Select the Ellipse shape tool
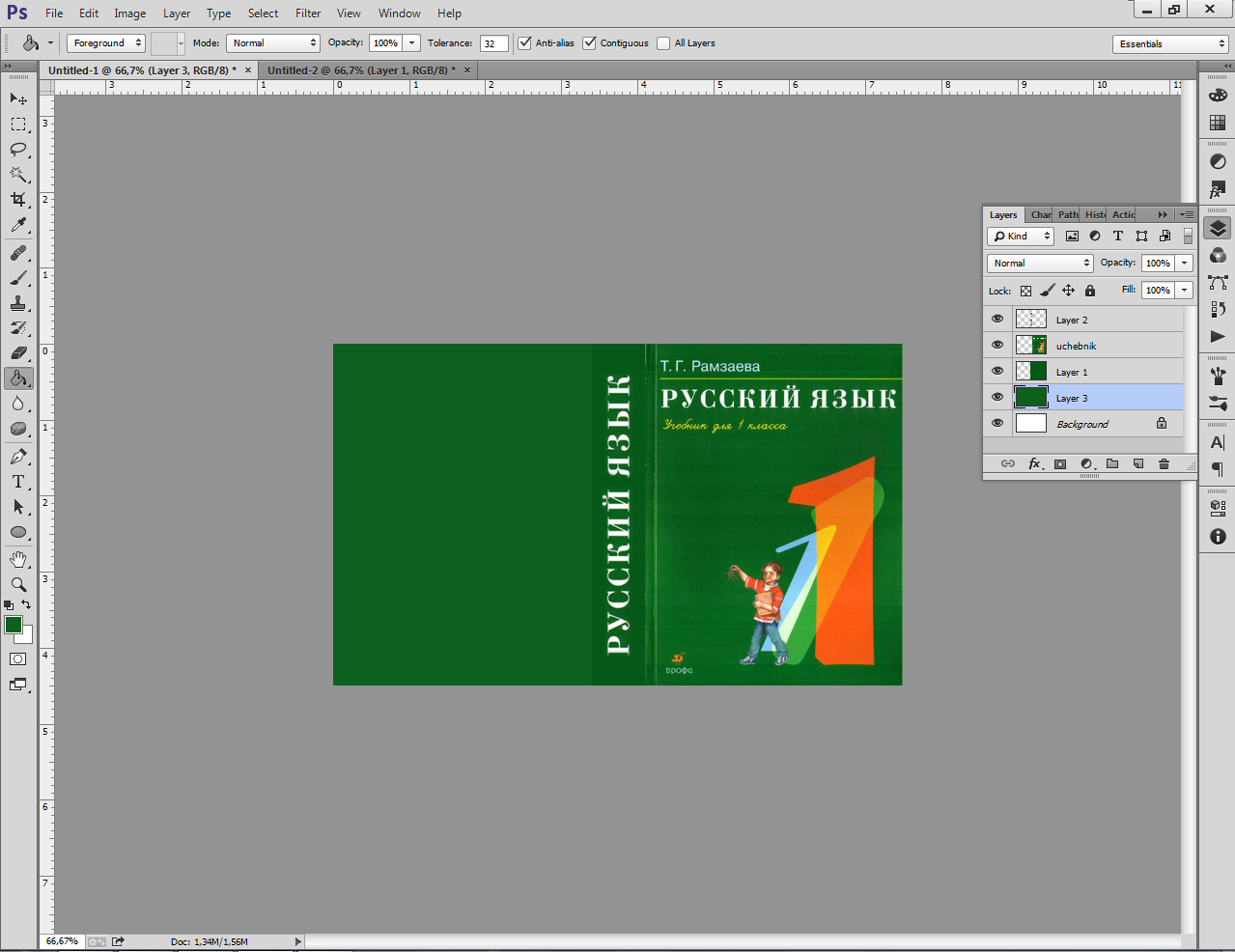The height and width of the screenshot is (952, 1235). [x=18, y=532]
